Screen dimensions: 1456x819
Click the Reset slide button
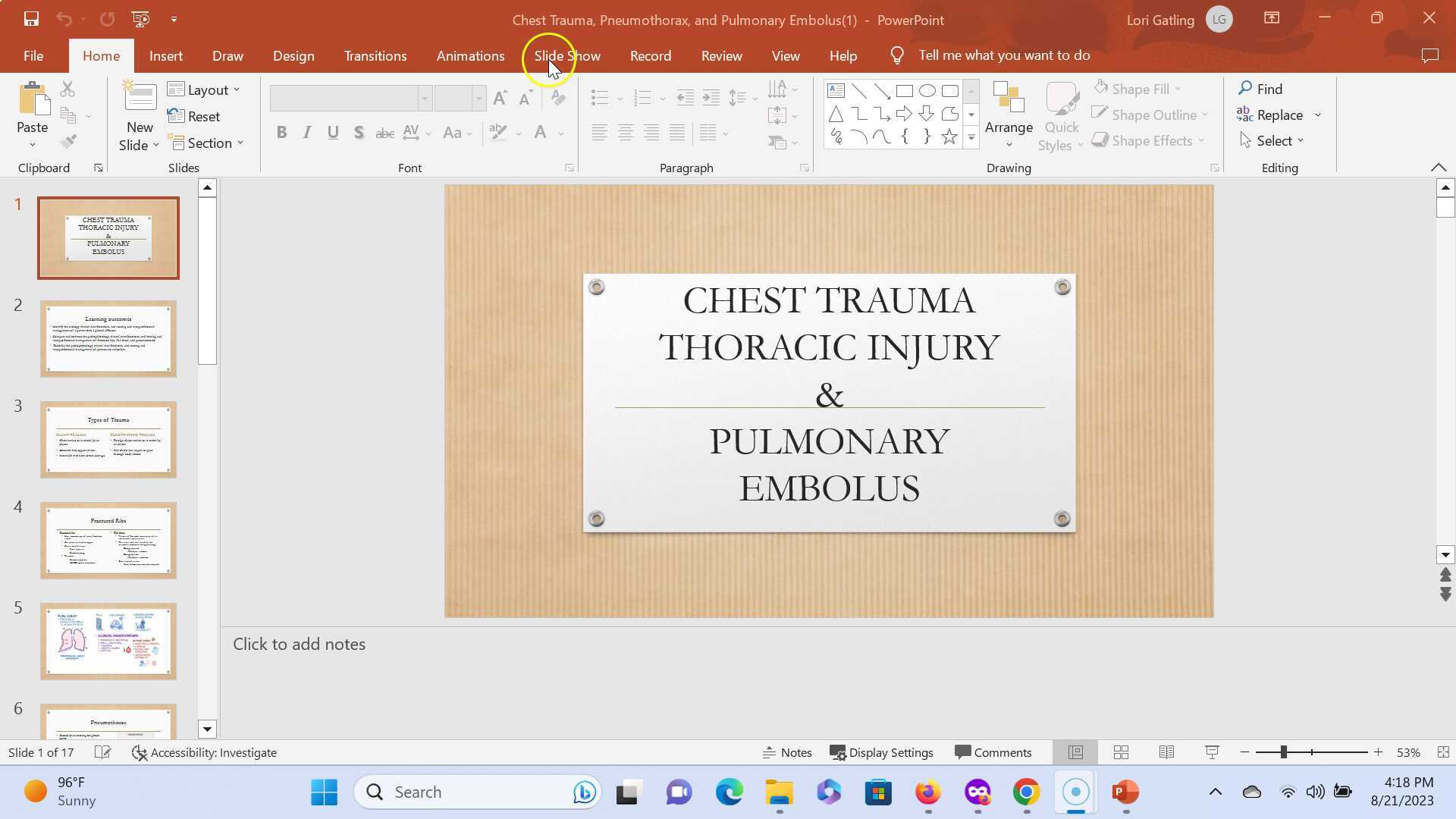[195, 116]
